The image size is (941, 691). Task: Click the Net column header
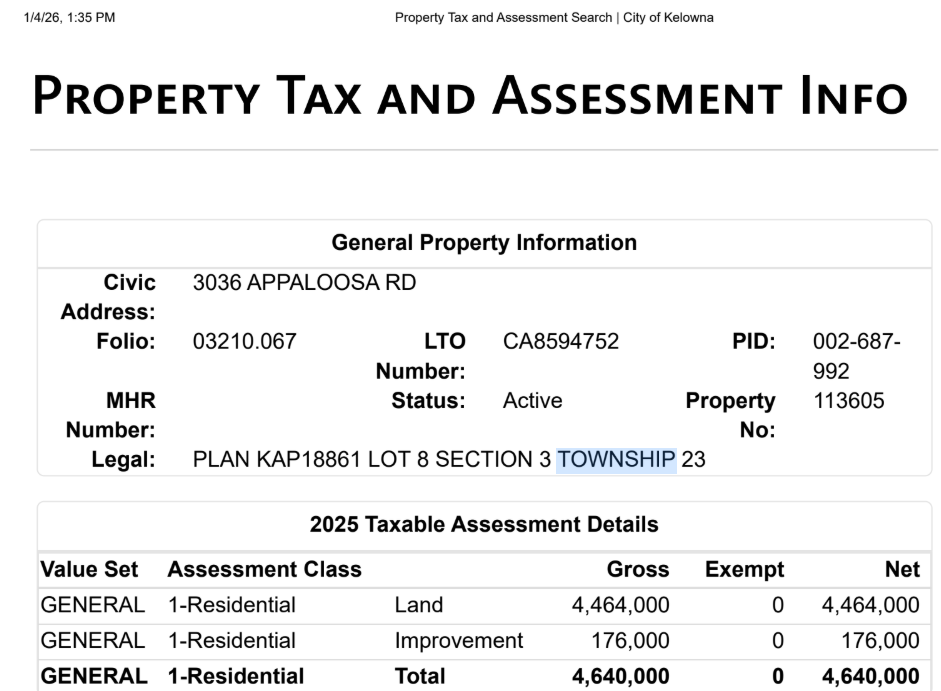point(902,570)
